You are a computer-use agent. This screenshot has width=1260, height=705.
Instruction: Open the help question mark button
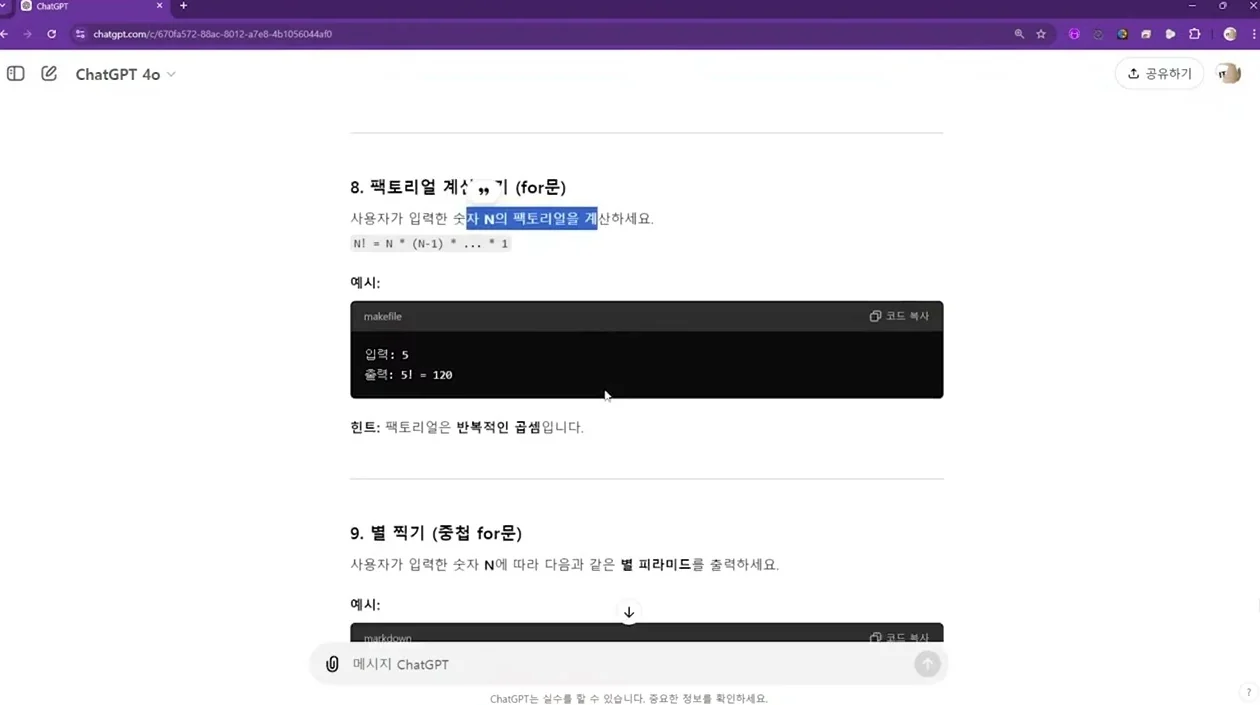tap(1248, 692)
